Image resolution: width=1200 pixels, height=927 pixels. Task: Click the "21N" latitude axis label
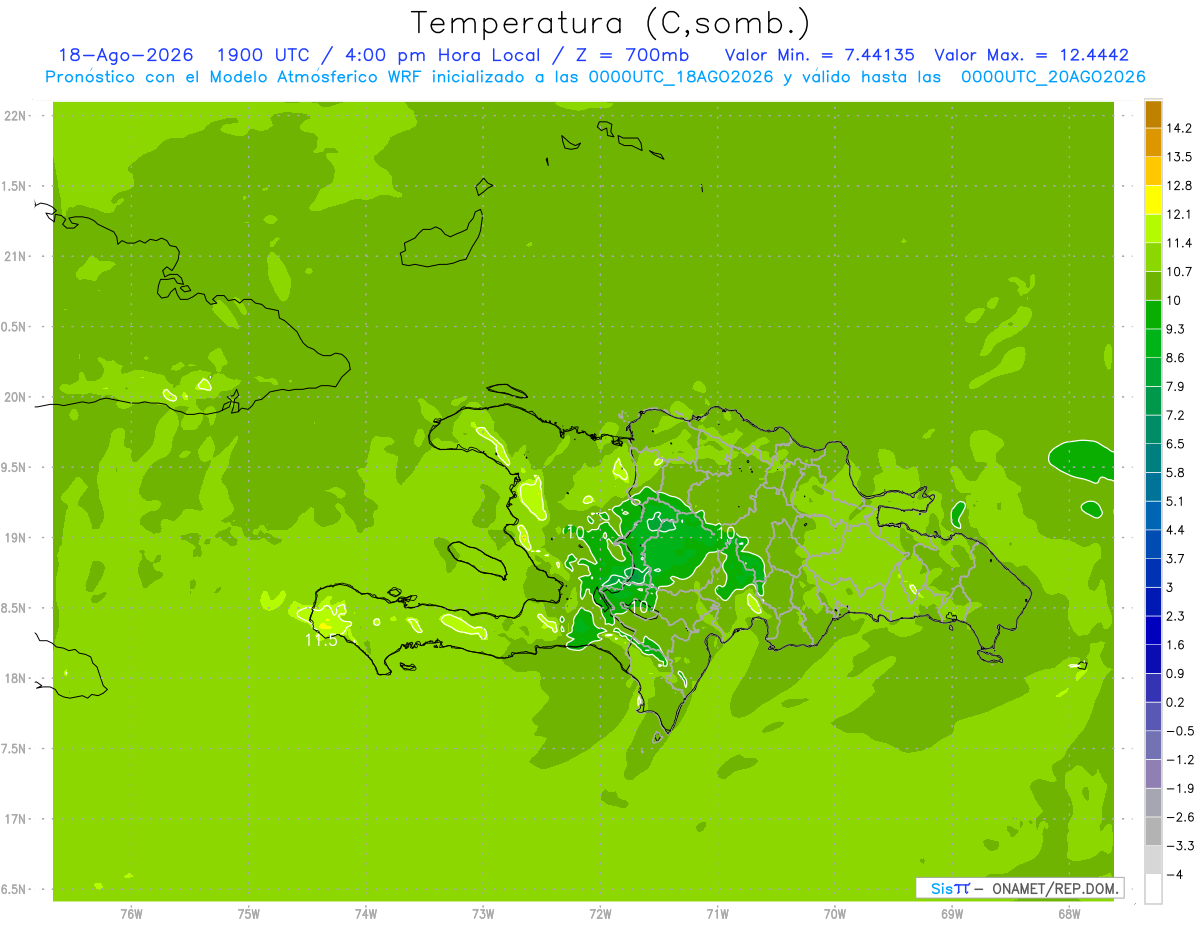(16, 257)
